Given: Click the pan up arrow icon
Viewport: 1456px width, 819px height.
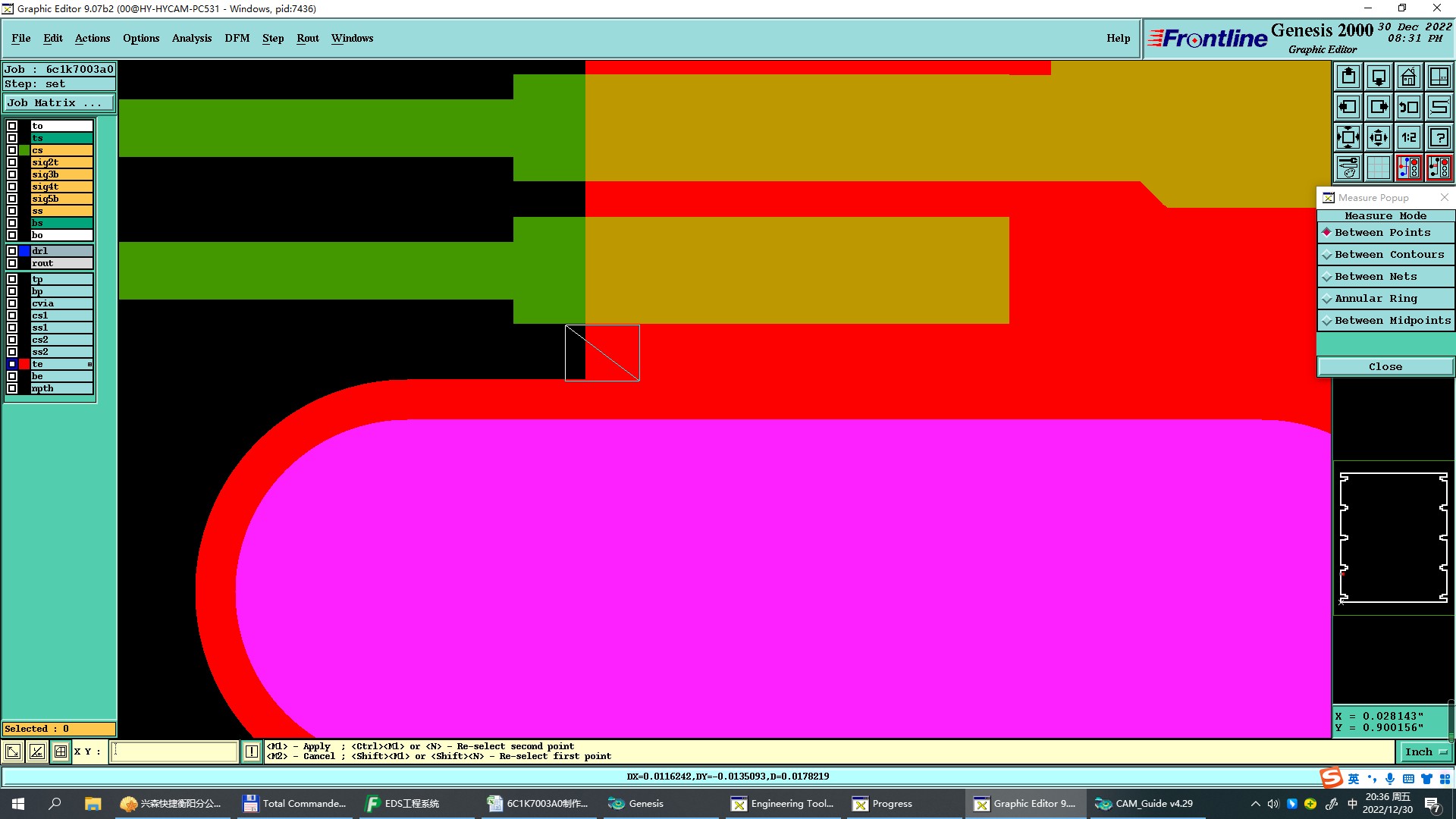Looking at the screenshot, I should pyautogui.click(x=1348, y=77).
